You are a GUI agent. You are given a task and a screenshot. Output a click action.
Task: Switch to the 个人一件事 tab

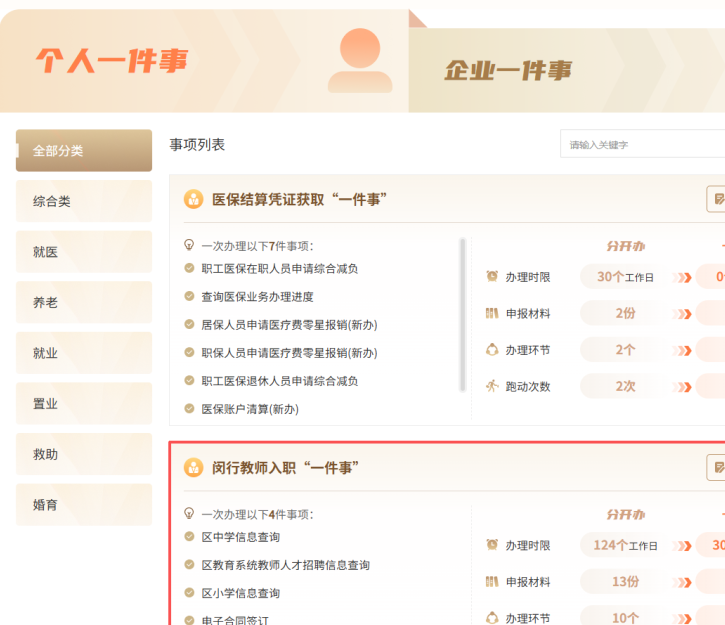(112, 61)
